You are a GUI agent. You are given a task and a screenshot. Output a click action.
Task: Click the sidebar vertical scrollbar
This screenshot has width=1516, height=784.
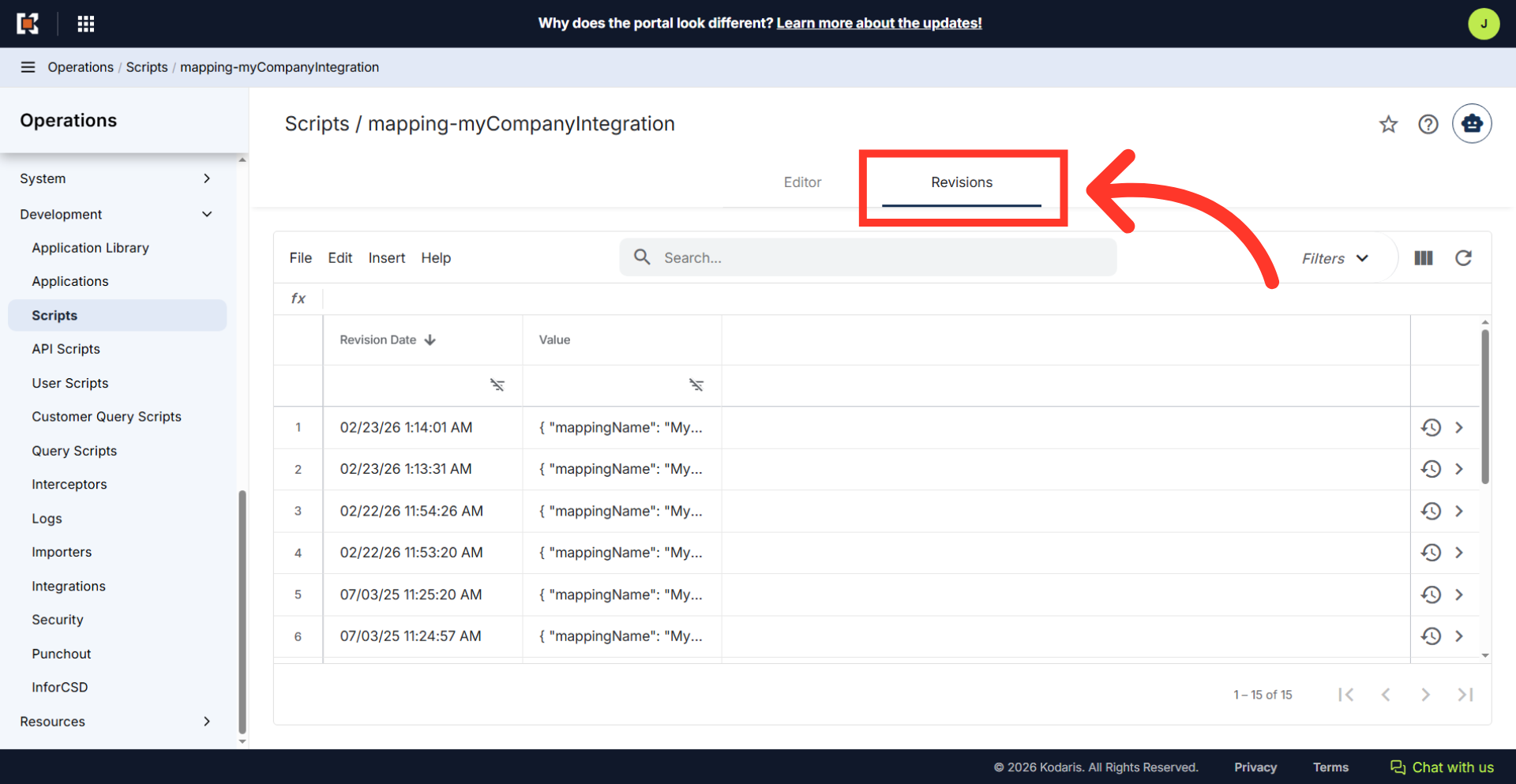click(242, 613)
